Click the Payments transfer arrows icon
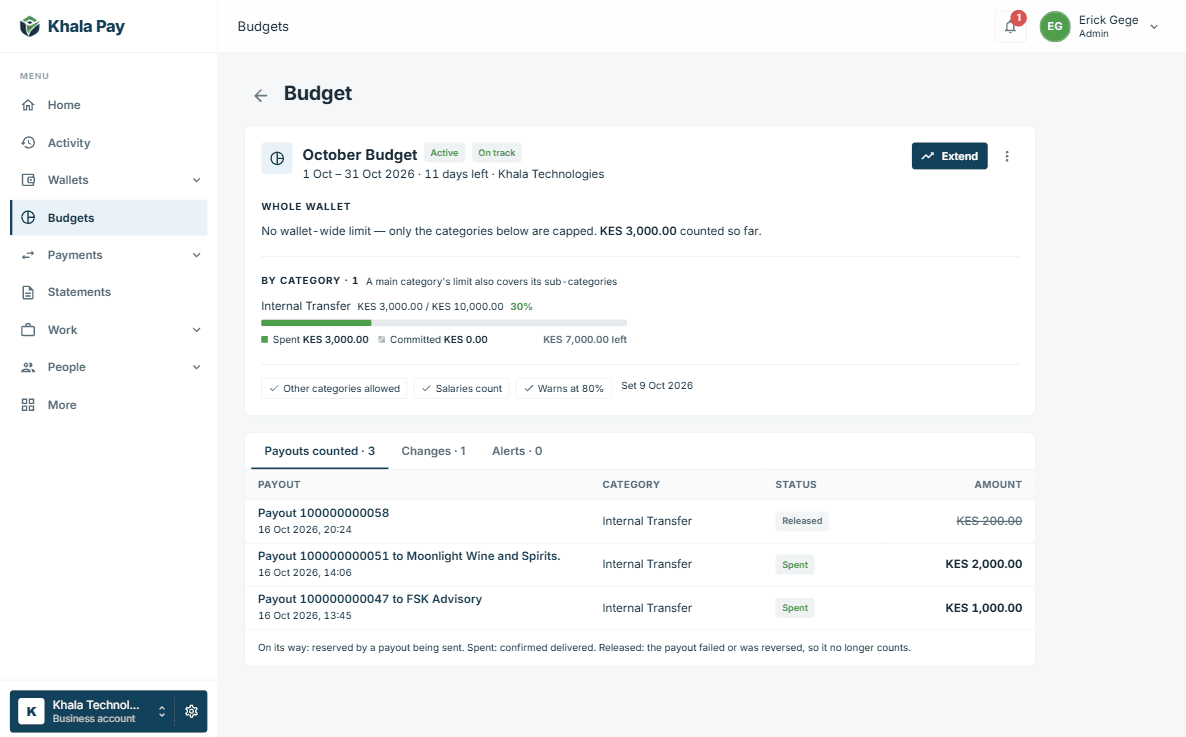 (x=28, y=255)
